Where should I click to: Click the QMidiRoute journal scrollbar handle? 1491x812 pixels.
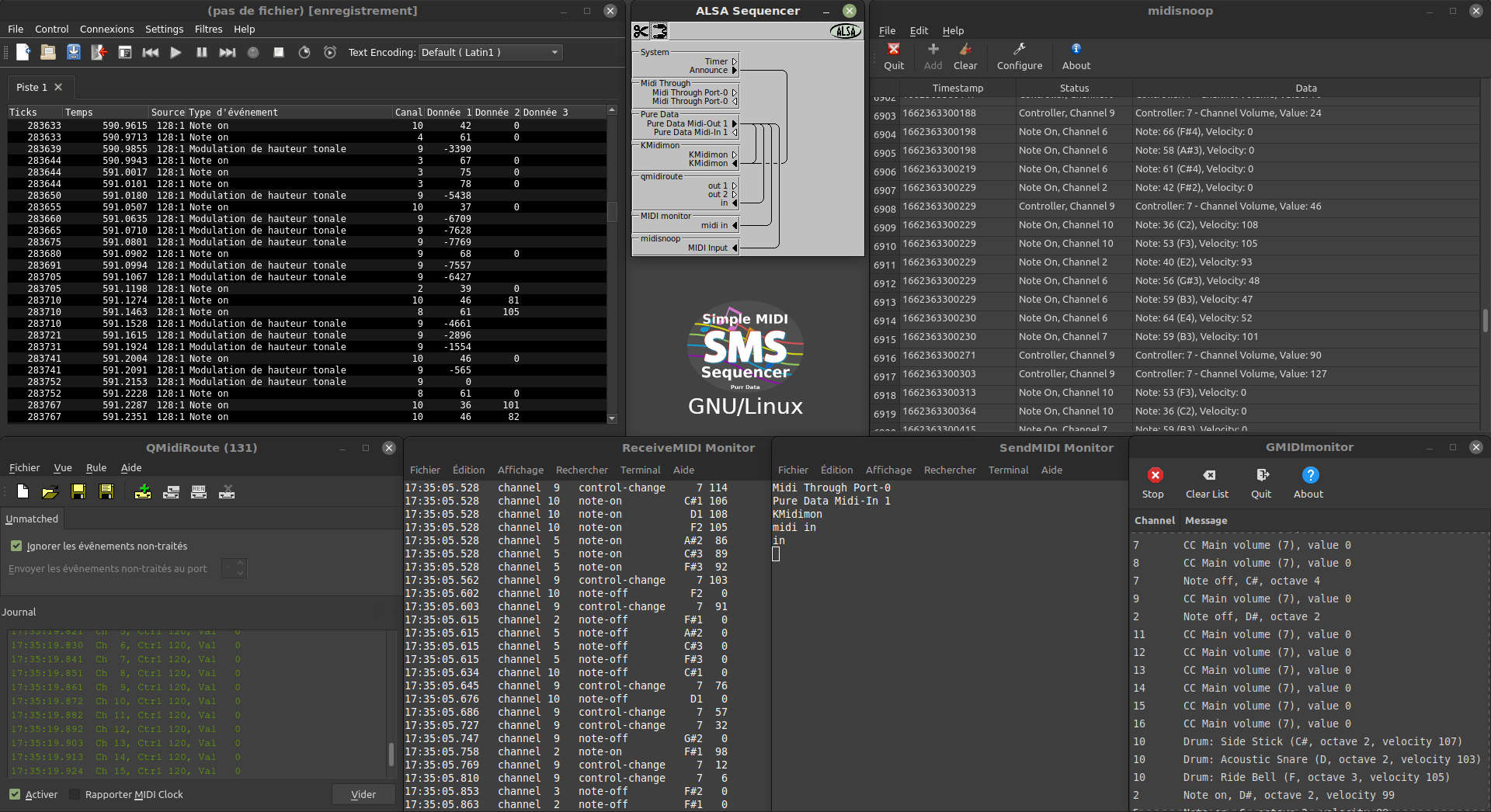pos(391,754)
